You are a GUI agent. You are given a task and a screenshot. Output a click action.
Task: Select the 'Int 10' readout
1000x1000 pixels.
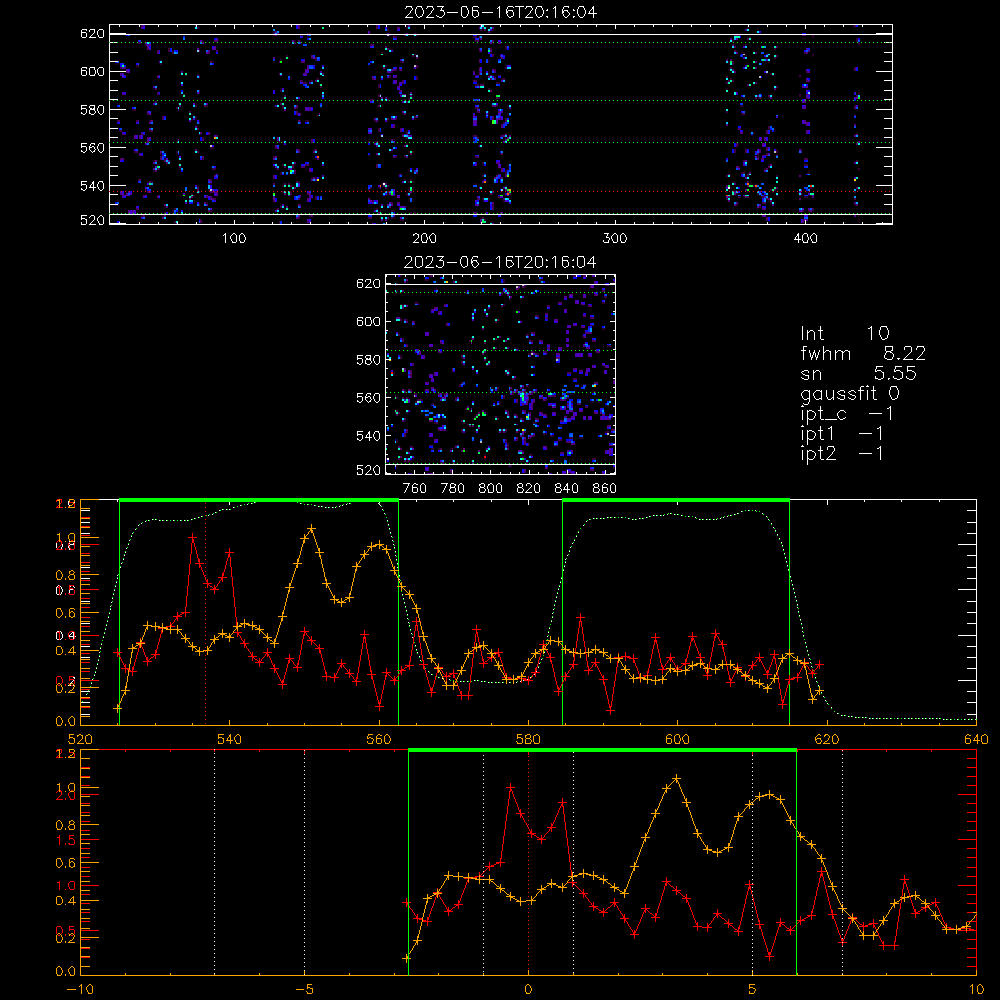(844, 334)
